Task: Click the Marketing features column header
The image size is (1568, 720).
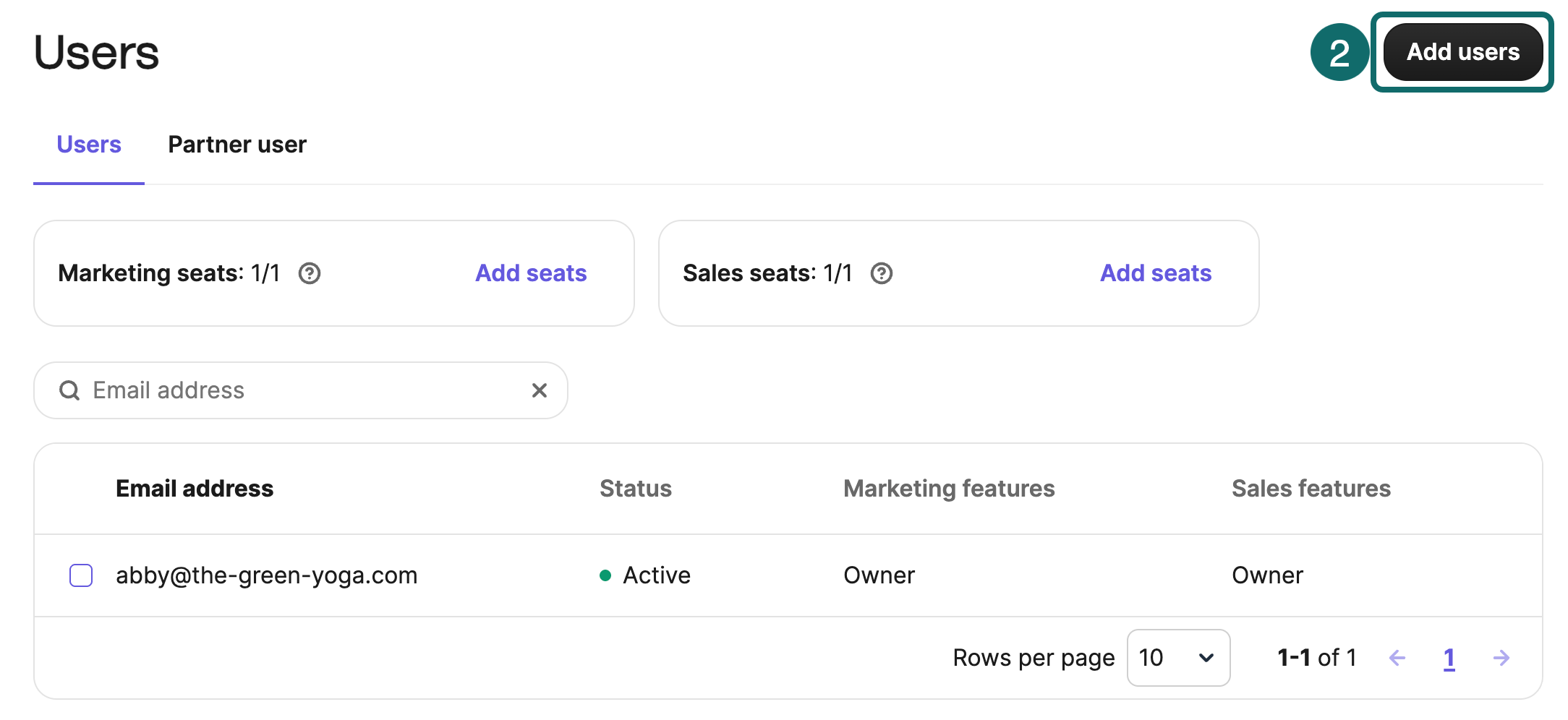Action: (x=948, y=489)
